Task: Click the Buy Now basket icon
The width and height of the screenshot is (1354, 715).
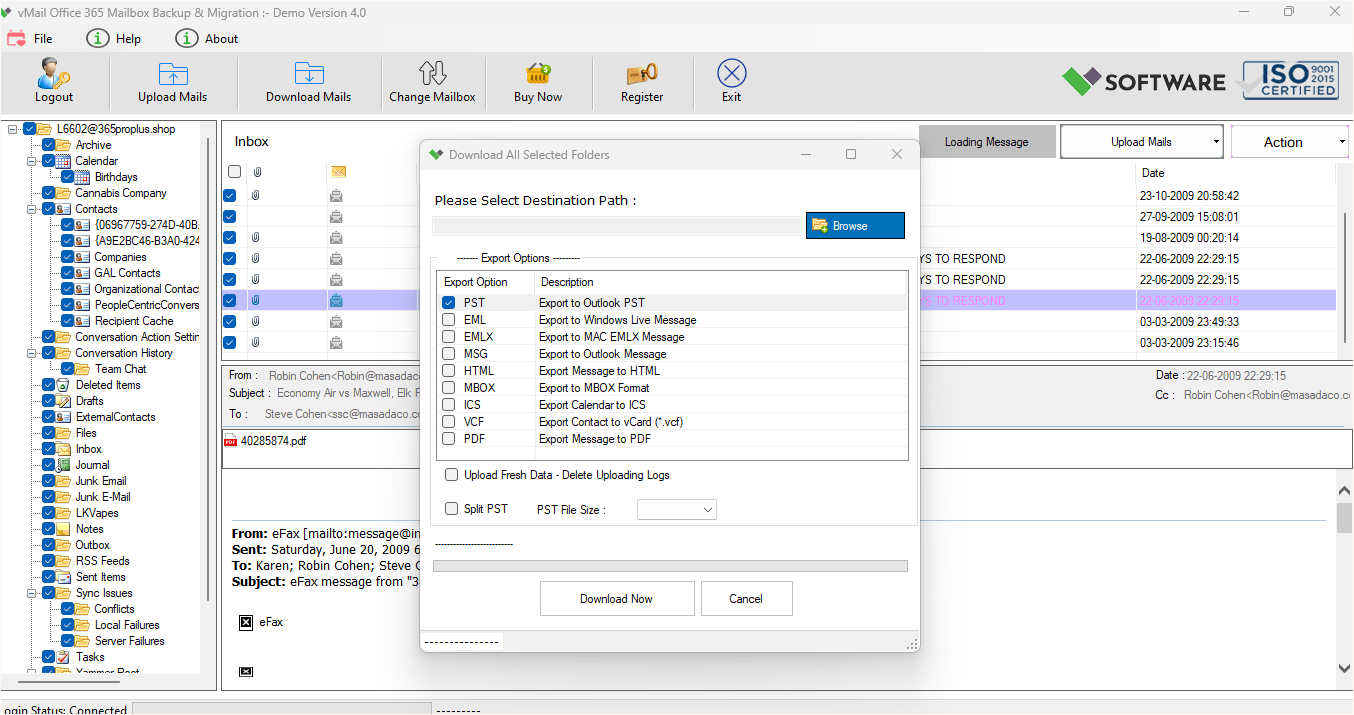Action: (538, 74)
